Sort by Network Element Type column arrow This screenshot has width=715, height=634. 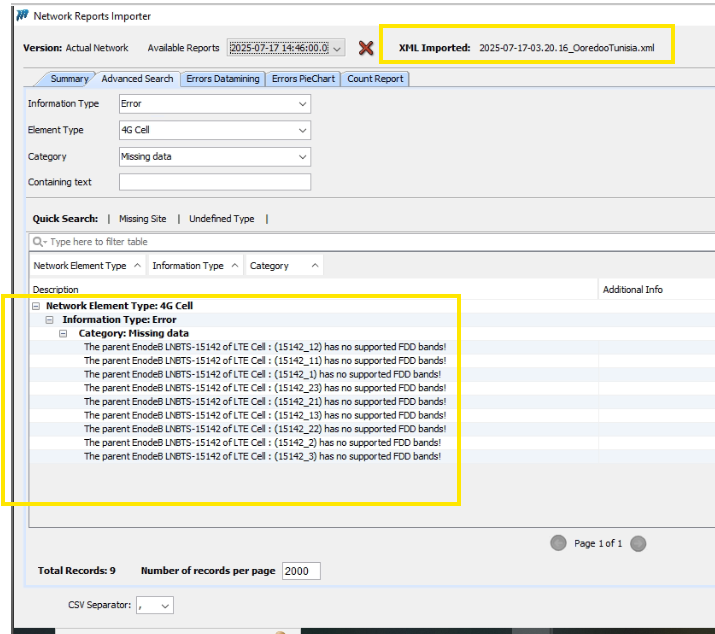(136, 266)
